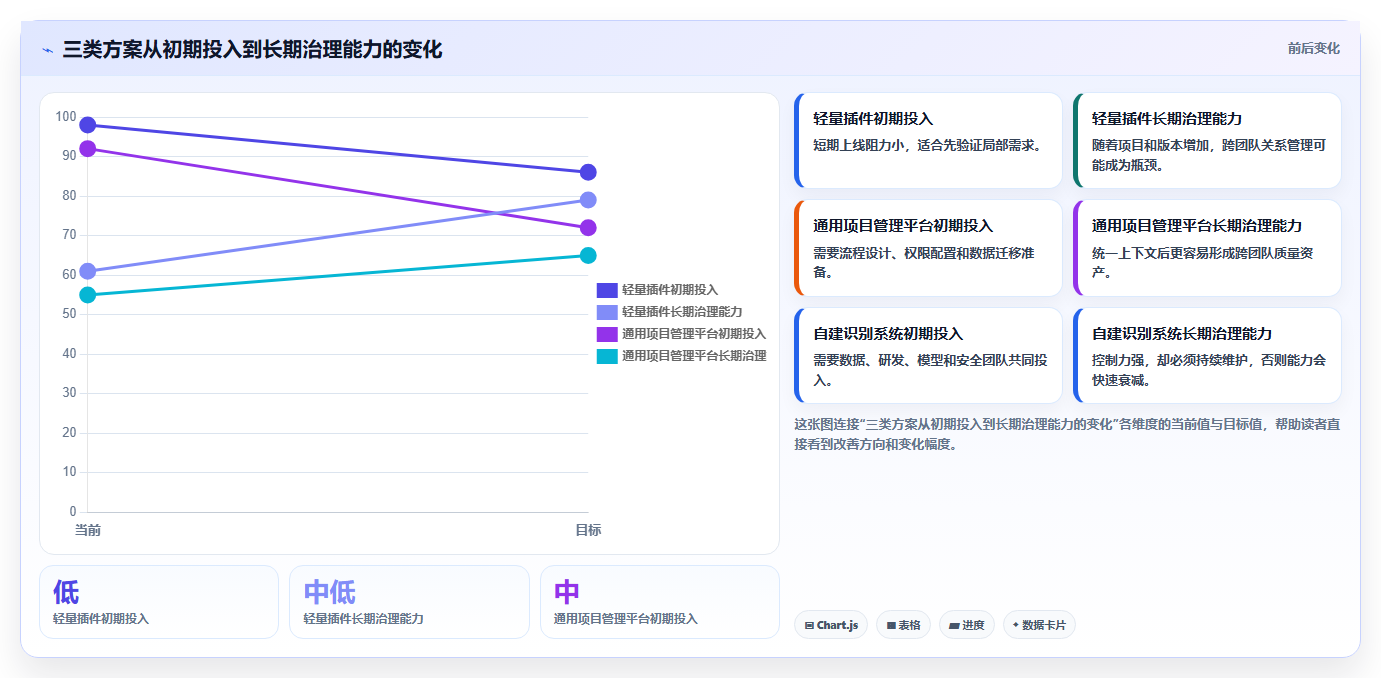
Task: Select the 数据卡片 tag chip
Action: [x=1039, y=625]
